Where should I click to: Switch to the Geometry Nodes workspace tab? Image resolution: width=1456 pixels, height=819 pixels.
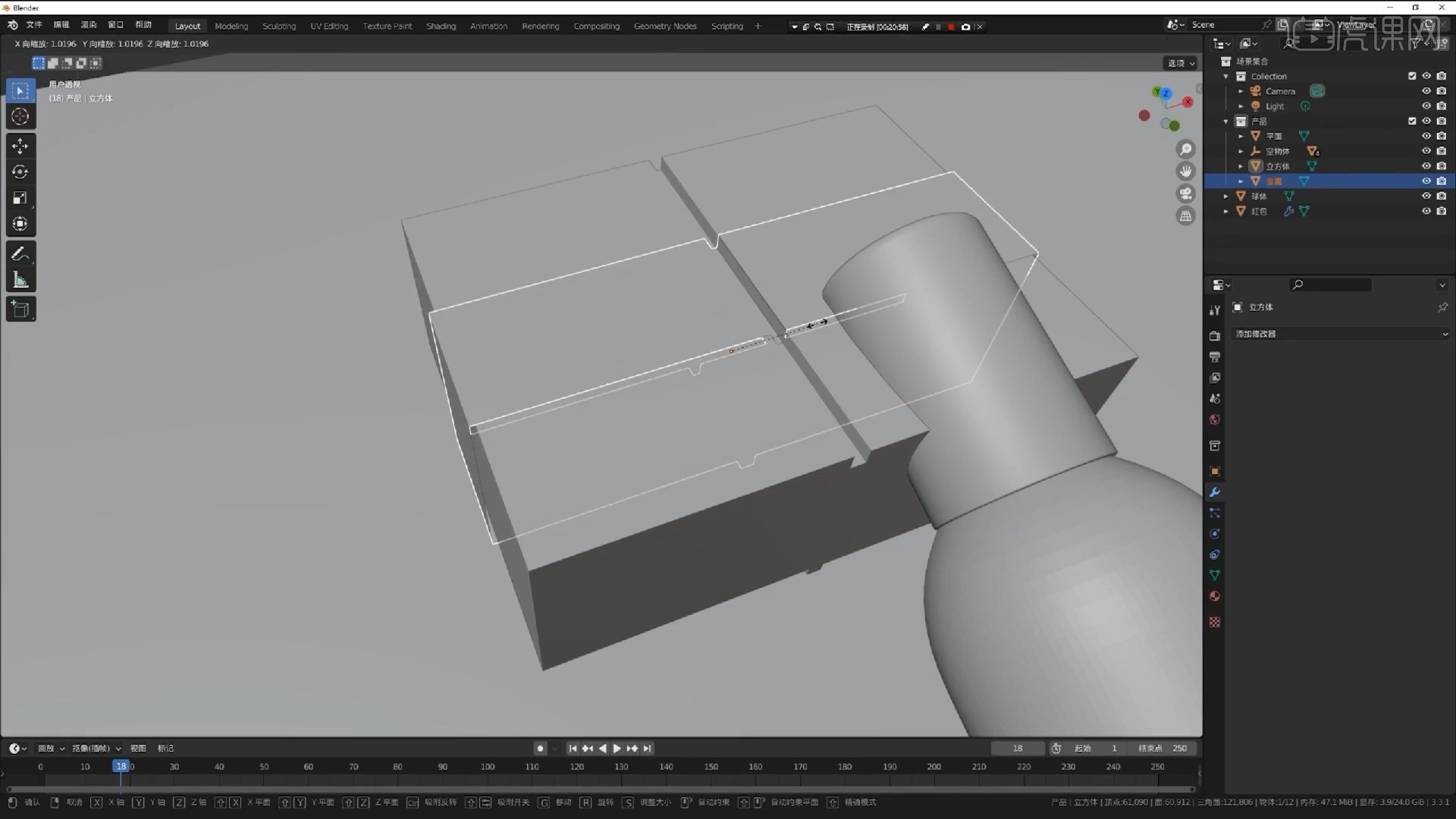click(665, 26)
